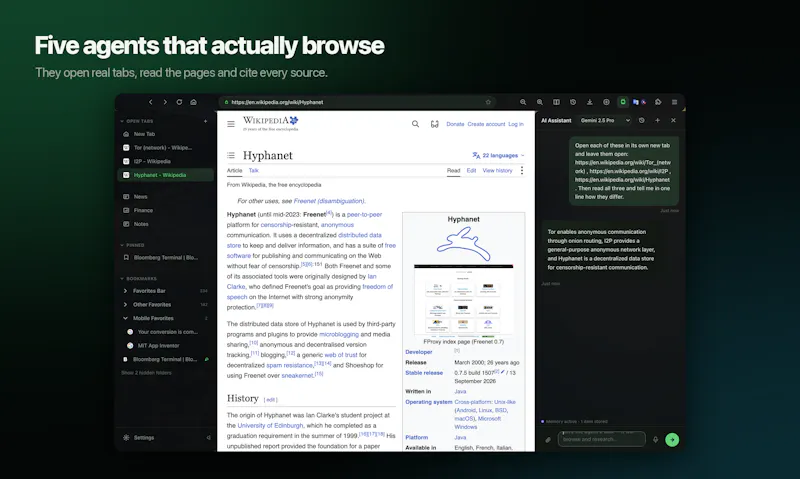The height and width of the screenshot is (479, 800).
Task: Reload the current page
Action: [179, 102]
